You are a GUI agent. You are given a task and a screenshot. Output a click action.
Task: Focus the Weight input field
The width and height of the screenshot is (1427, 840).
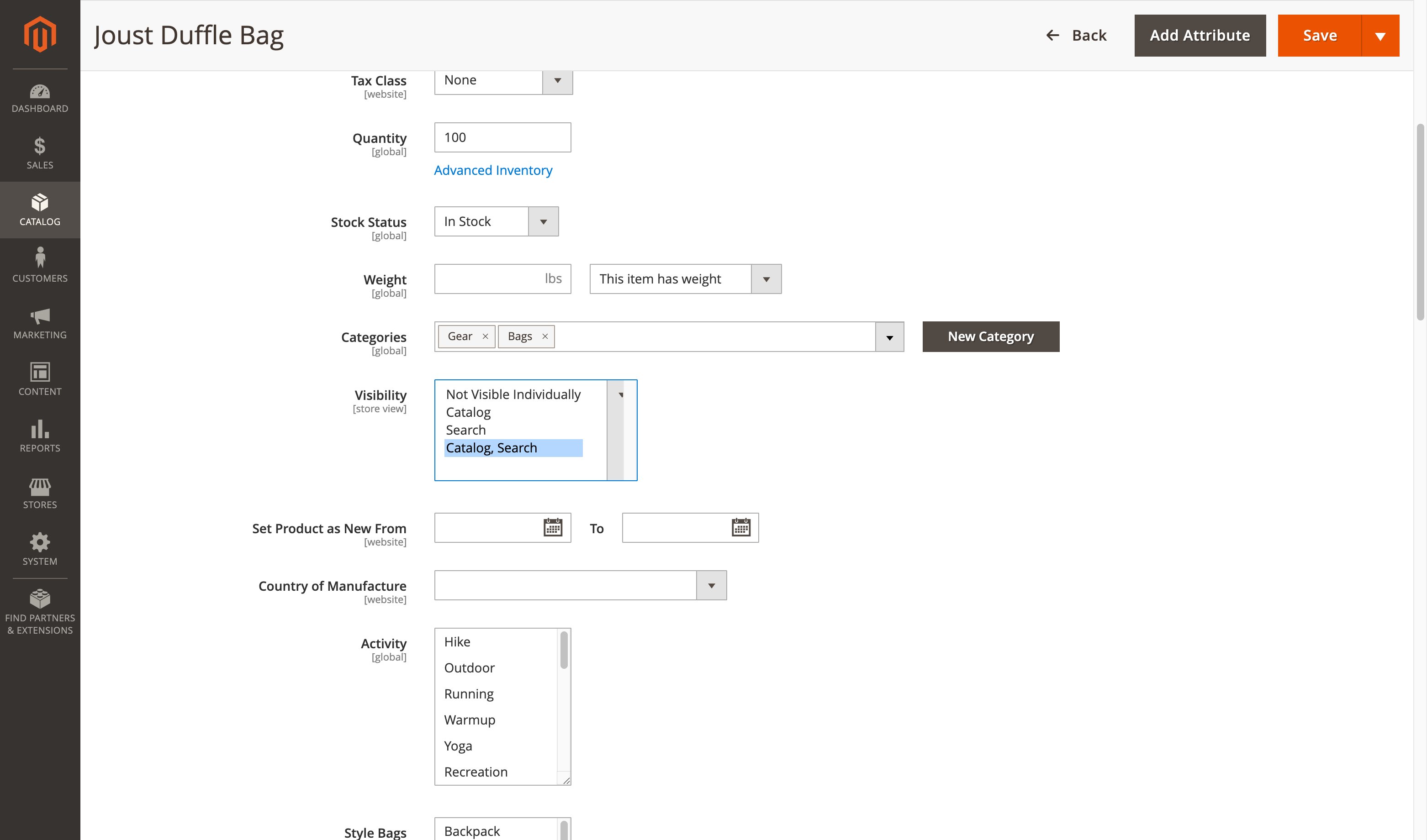pyautogui.click(x=503, y=278)
